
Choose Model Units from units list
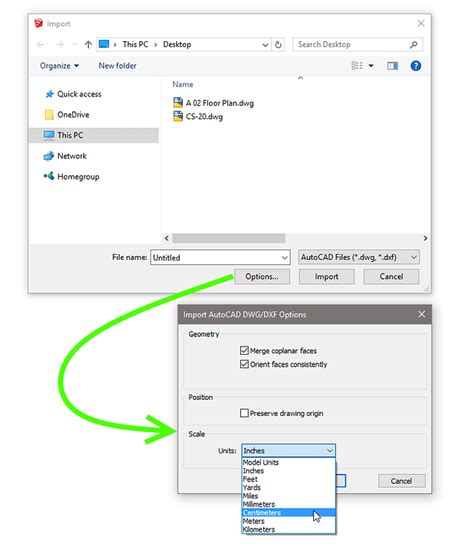tap(288, 462)
